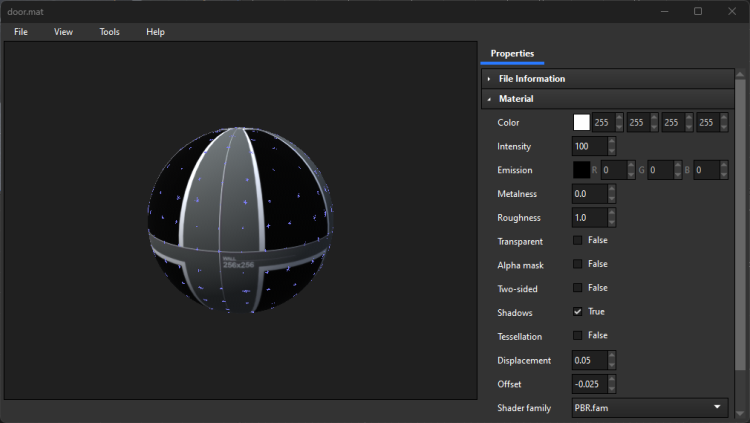This screenshot has height=423, width=750.
Task: Click the white Color swatch
Action: [x=581, y=123]
